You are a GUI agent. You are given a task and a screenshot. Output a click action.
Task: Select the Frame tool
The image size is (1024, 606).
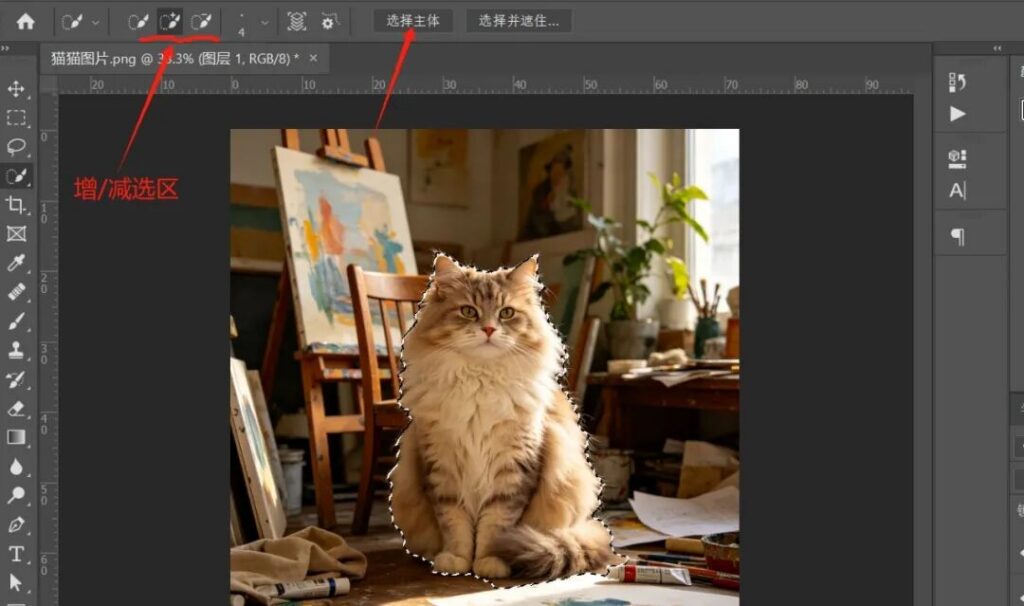(x=16, y=234)
